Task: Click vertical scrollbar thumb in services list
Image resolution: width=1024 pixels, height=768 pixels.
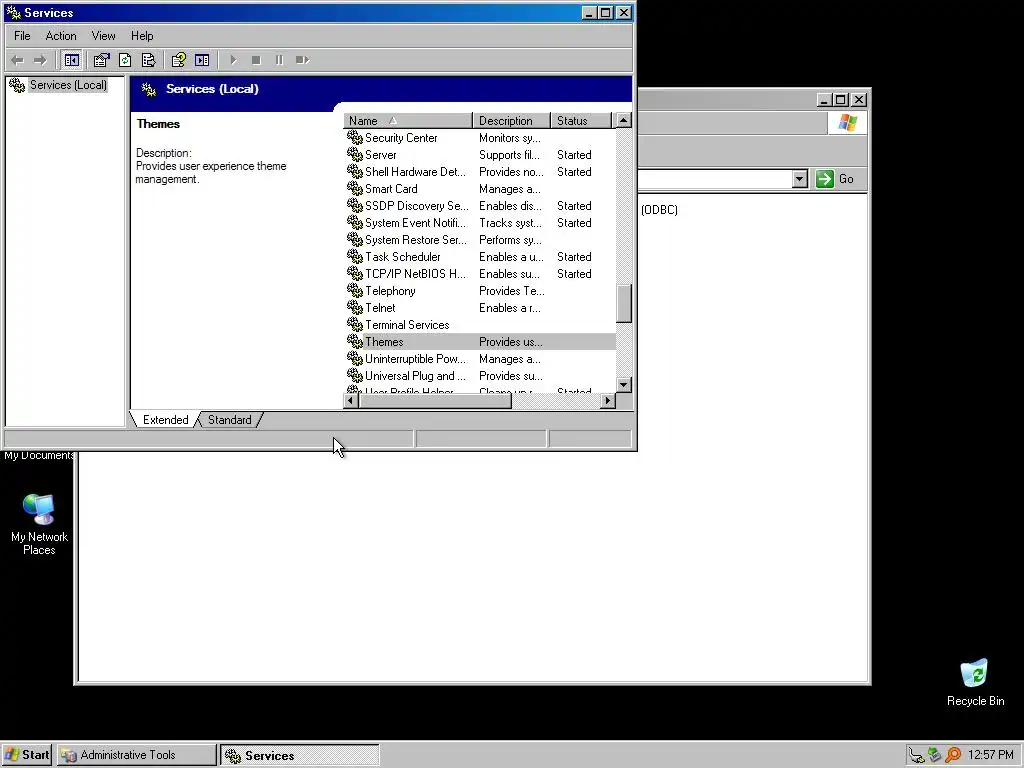Action: [x=624, y=304]
